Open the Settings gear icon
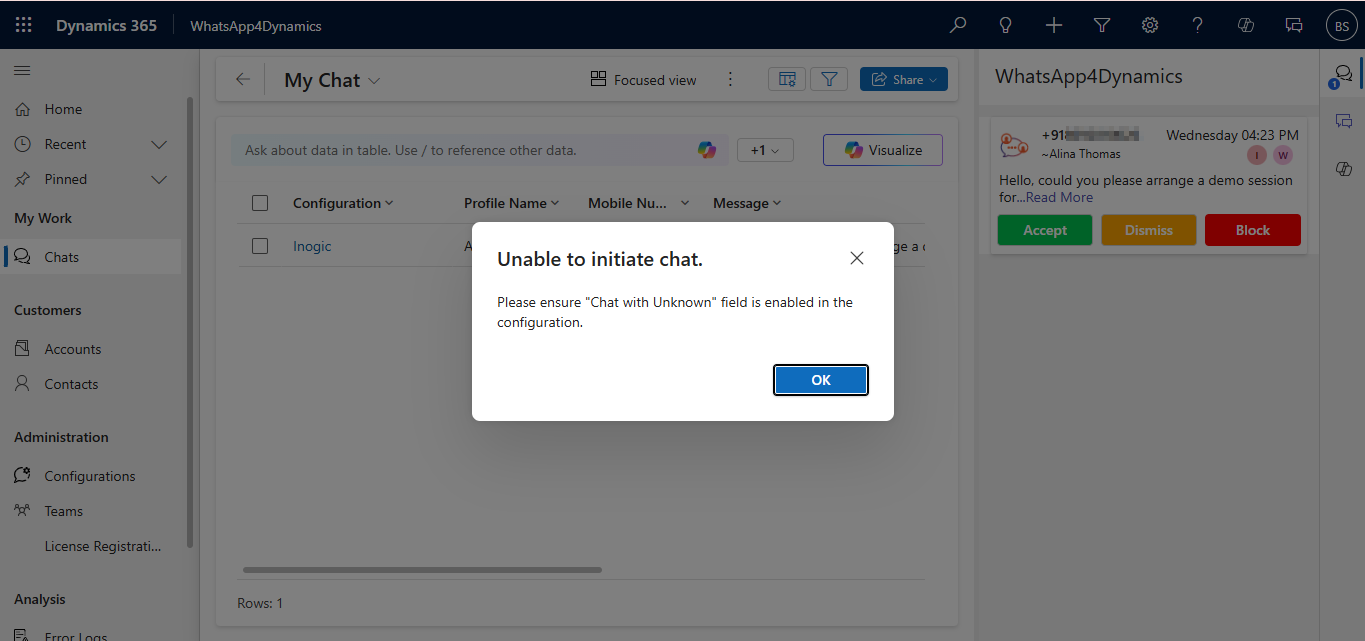The width and height of the screenshot is (1365, 641). pyautogui.click(x=1150, y=25)
